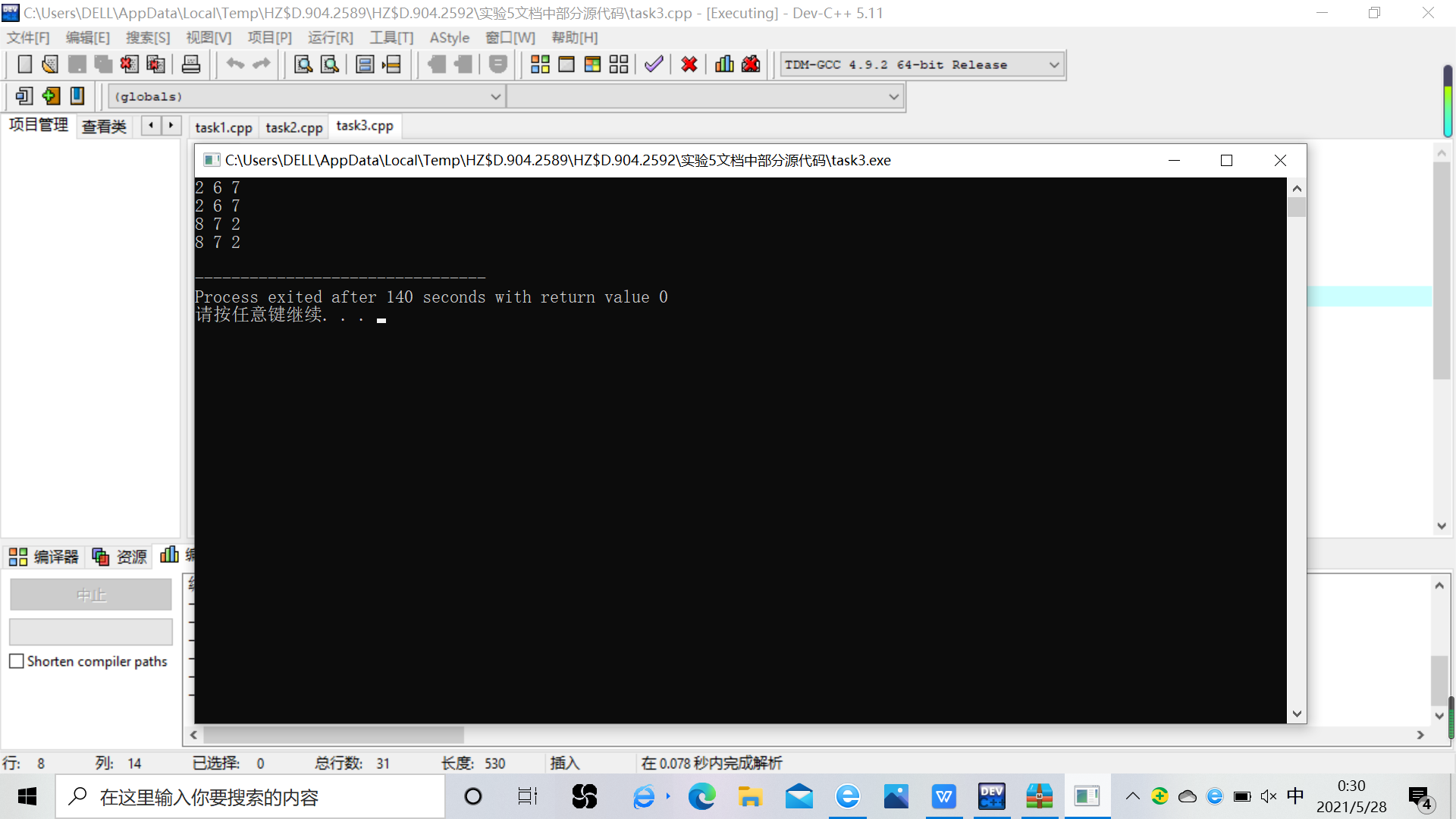Open the 编译器 compiler panel tab
The image size is (1456, 819).
pyautogui.click(x=44, y=557)
